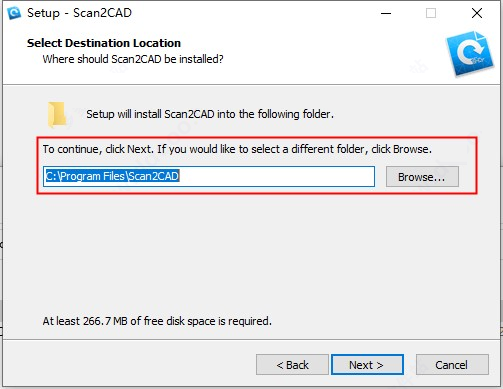503x389 pixels.
Task: Click empty space inside the destination folder field
Action: [277, 177]
